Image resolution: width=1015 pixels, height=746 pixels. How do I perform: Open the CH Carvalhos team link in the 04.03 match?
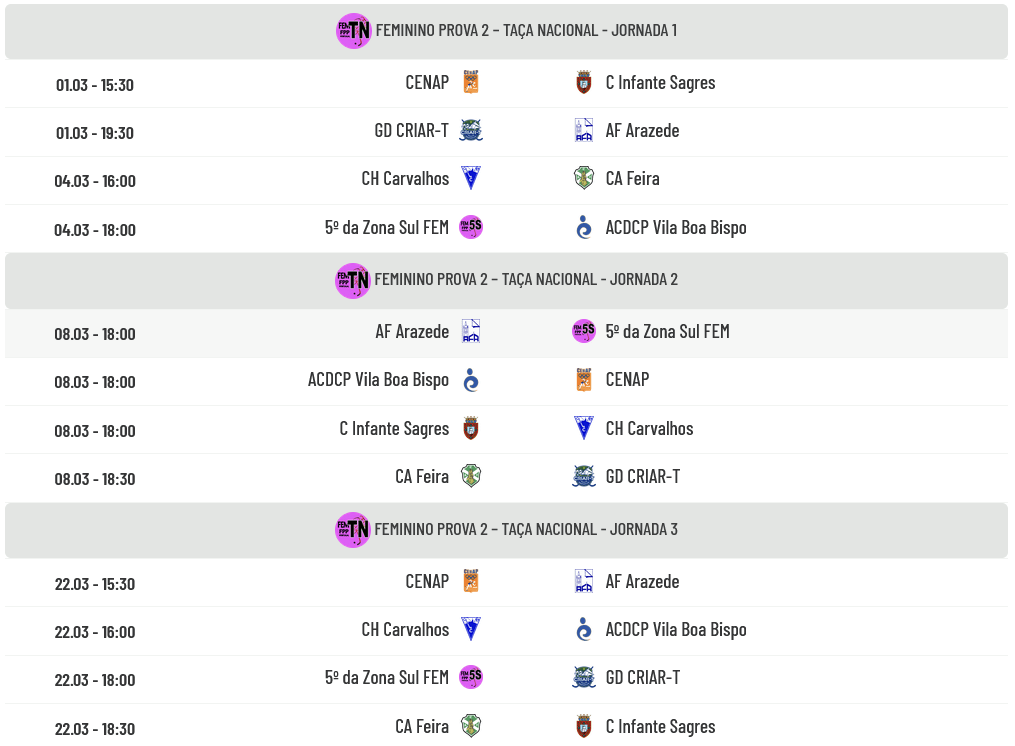405,179
